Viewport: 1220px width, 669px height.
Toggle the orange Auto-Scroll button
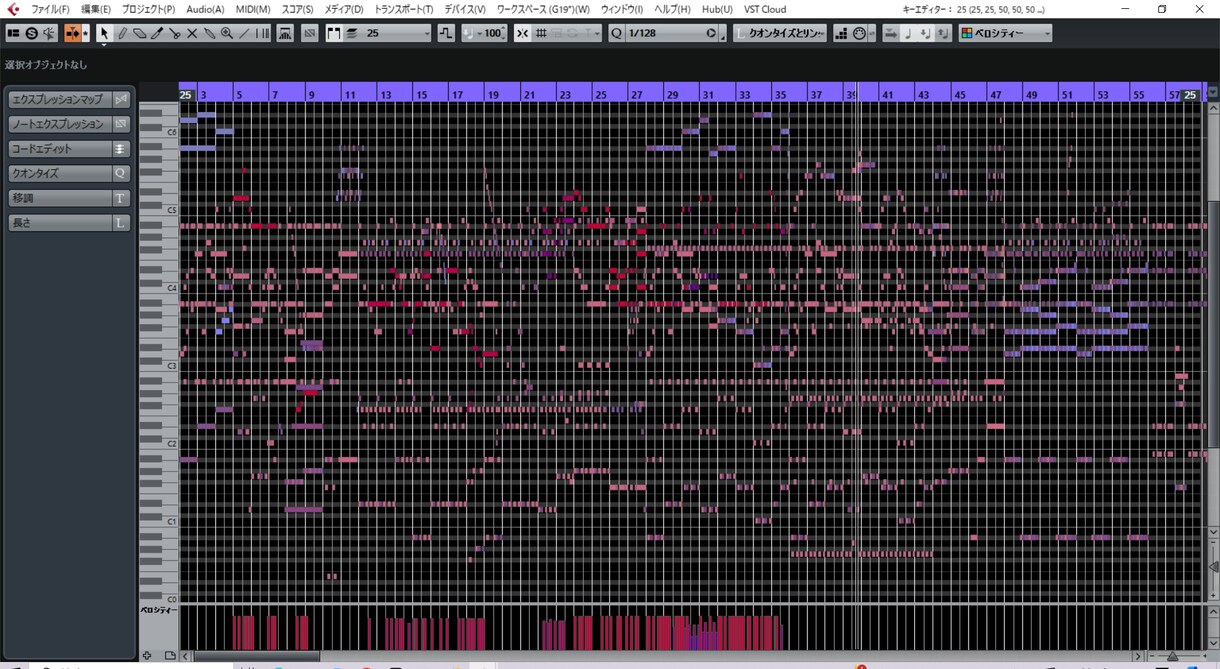coord(72,33)
